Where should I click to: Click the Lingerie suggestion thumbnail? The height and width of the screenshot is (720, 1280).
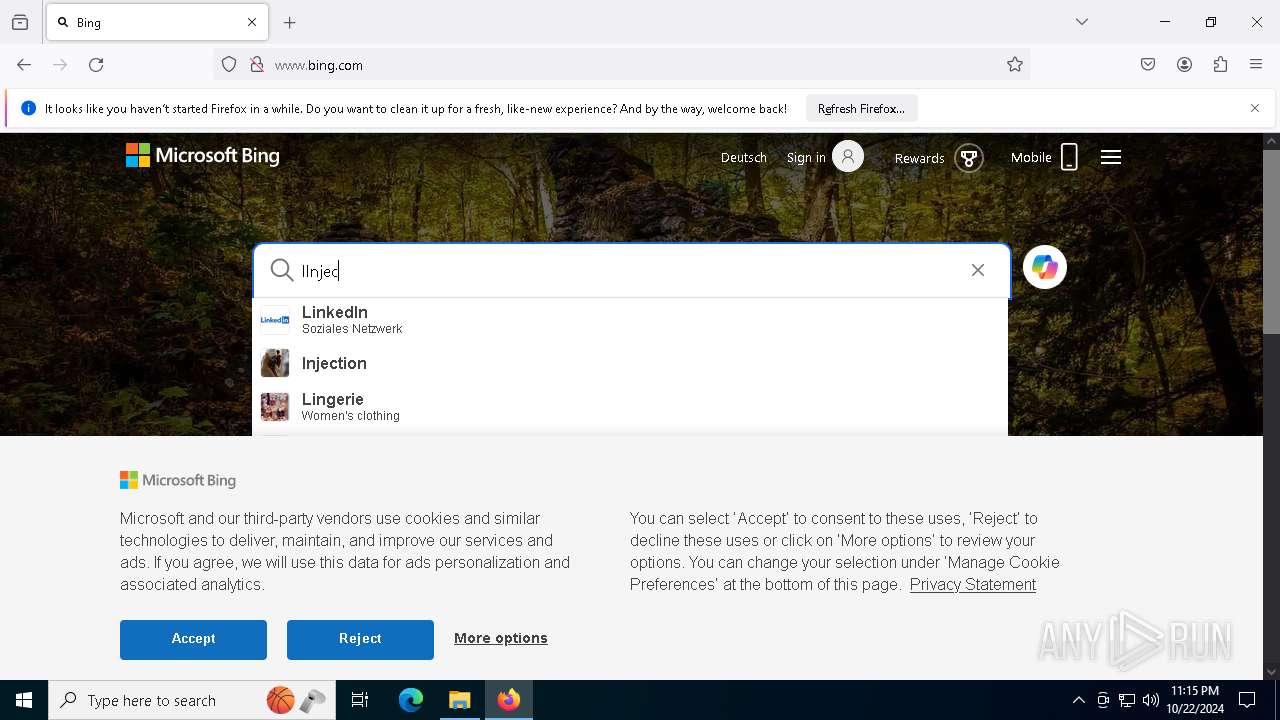(275, 407)
